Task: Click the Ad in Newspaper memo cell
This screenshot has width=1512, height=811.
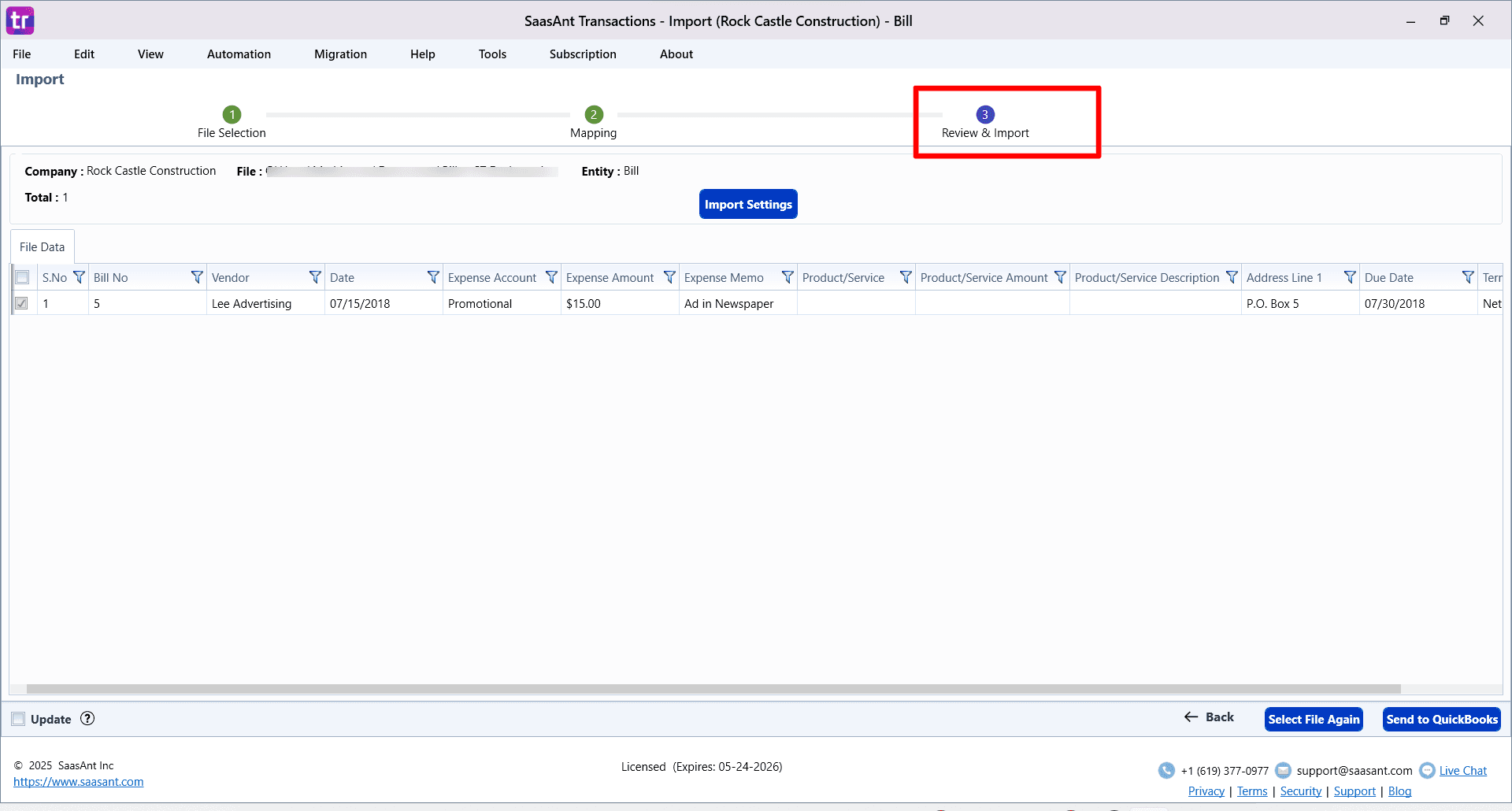Action: [x=738, y=303]
